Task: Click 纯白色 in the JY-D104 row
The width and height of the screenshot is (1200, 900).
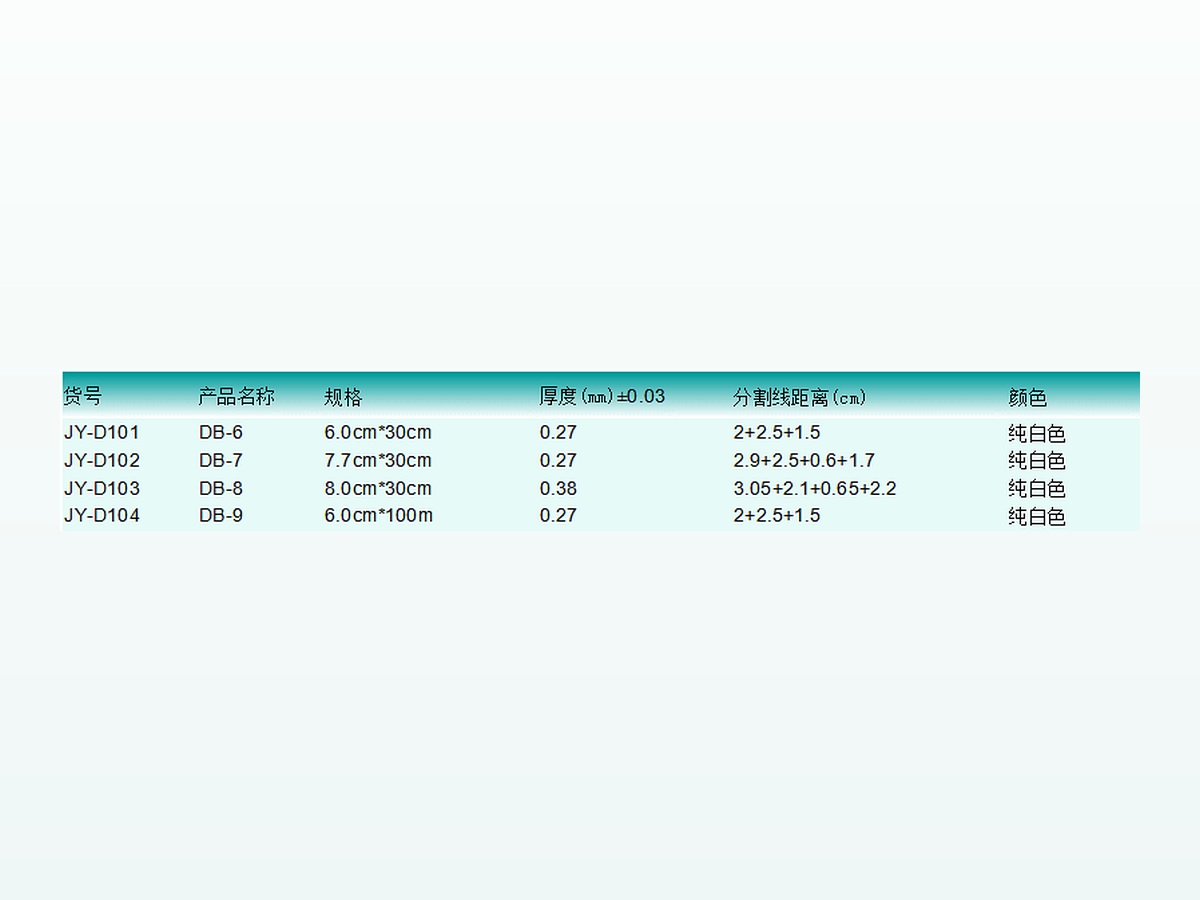Action: pos(1037,517)
